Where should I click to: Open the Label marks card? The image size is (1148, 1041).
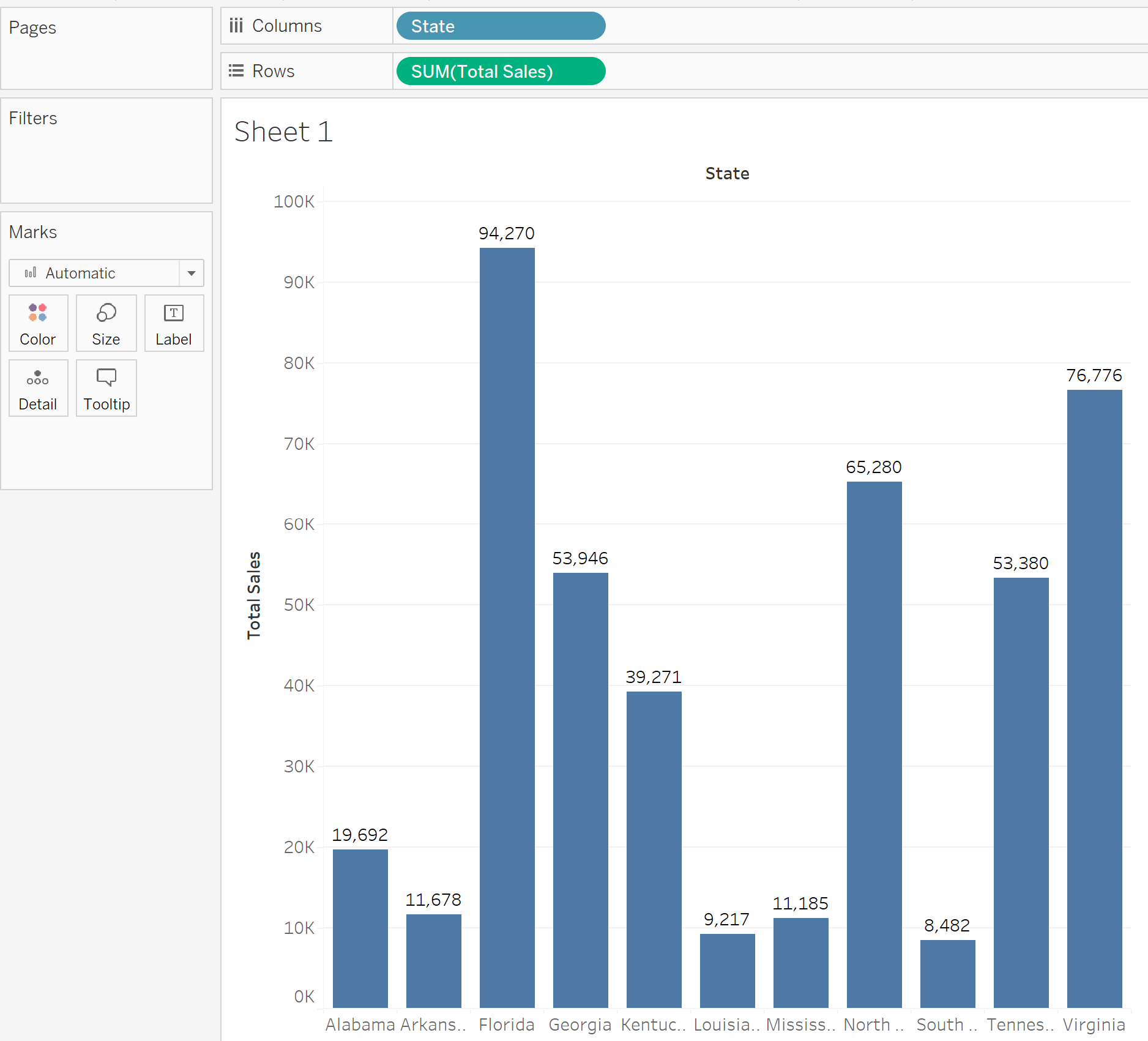click(174, 323)
